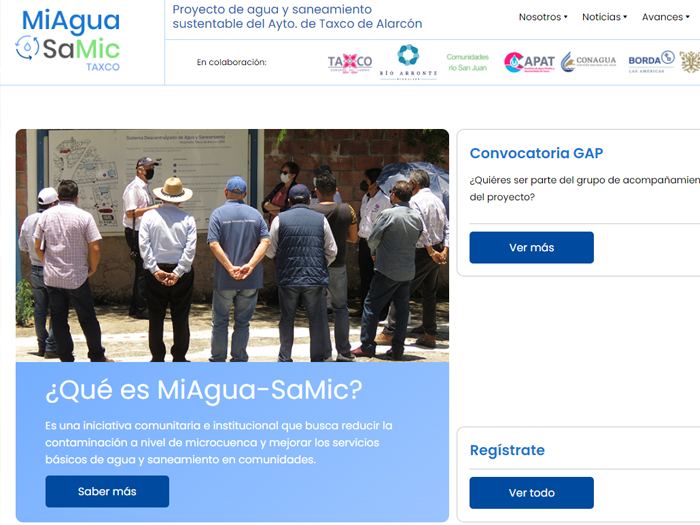Open the CONAGUA partner logo

(x=588, y=62)
